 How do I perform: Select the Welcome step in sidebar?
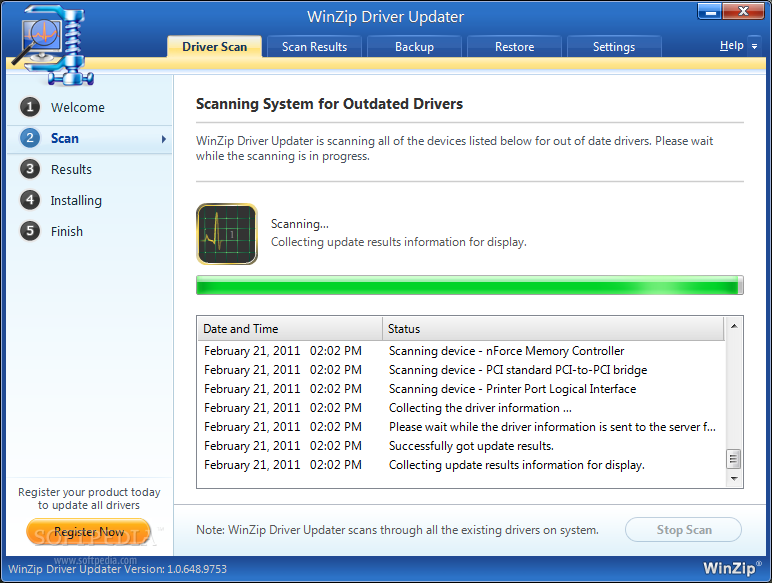coord(77,107)
